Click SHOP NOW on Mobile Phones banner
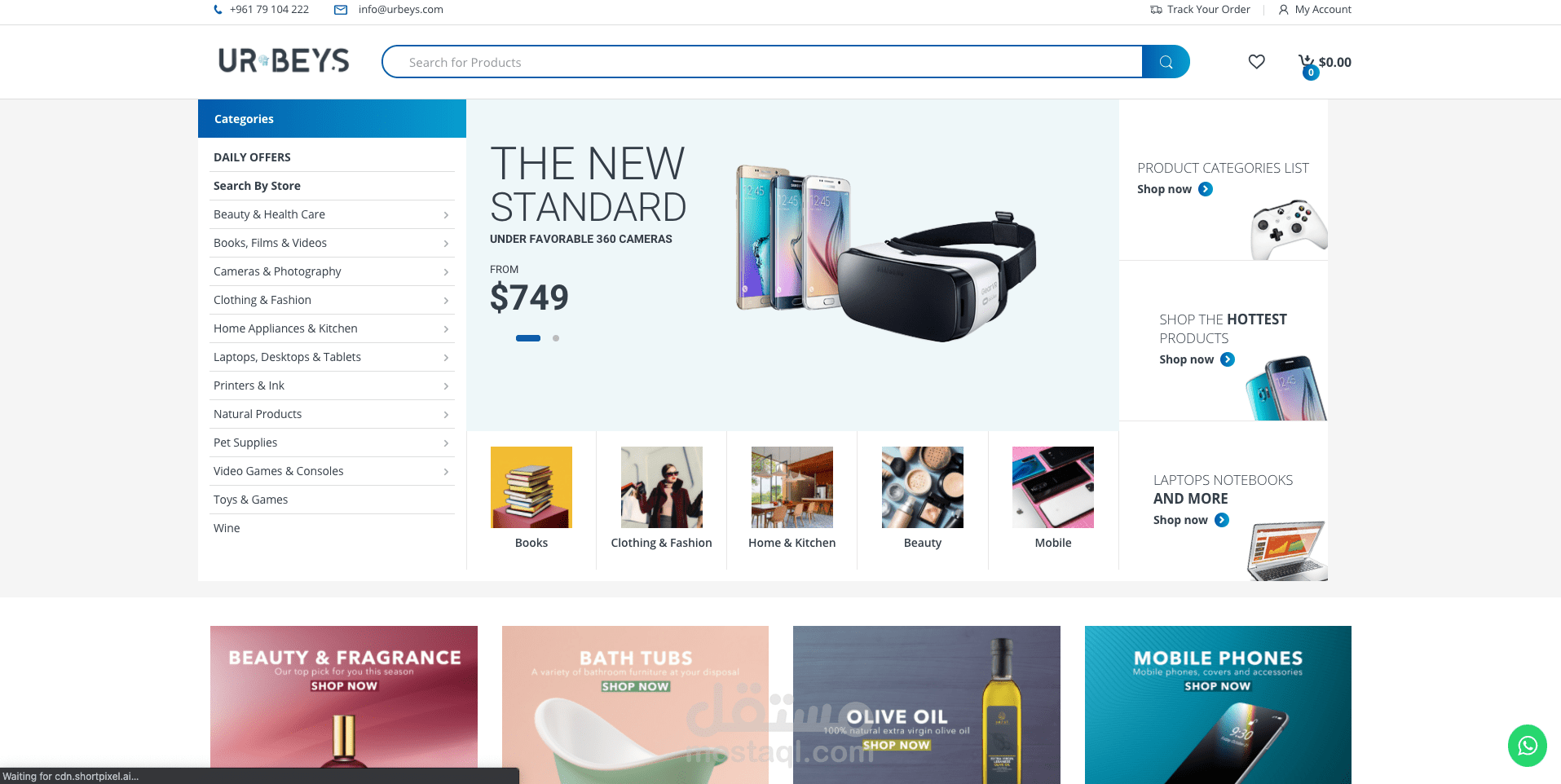 pyautogui.click(x=1217, y=686)
